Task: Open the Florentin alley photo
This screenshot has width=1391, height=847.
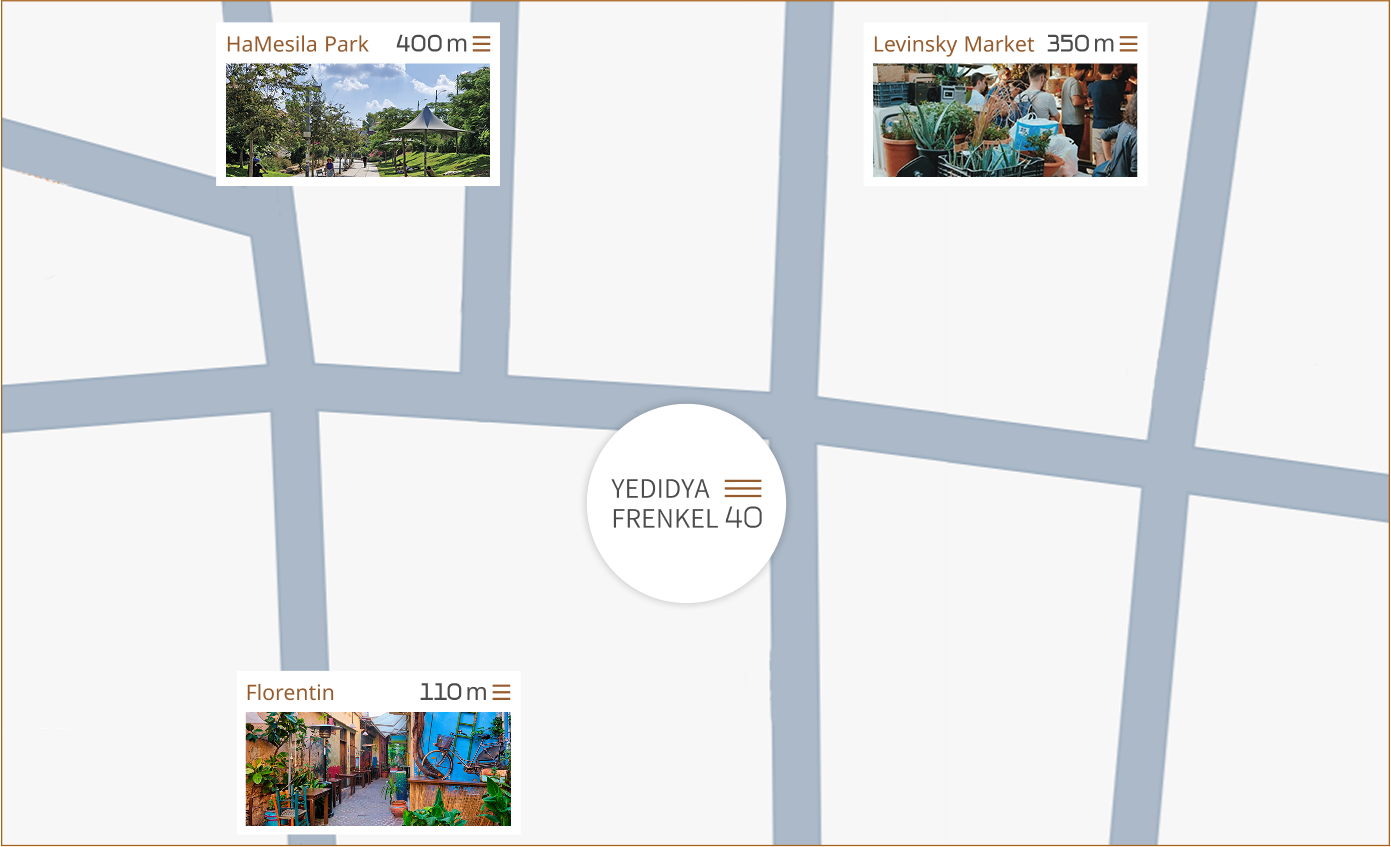Action: pos(378,769)
